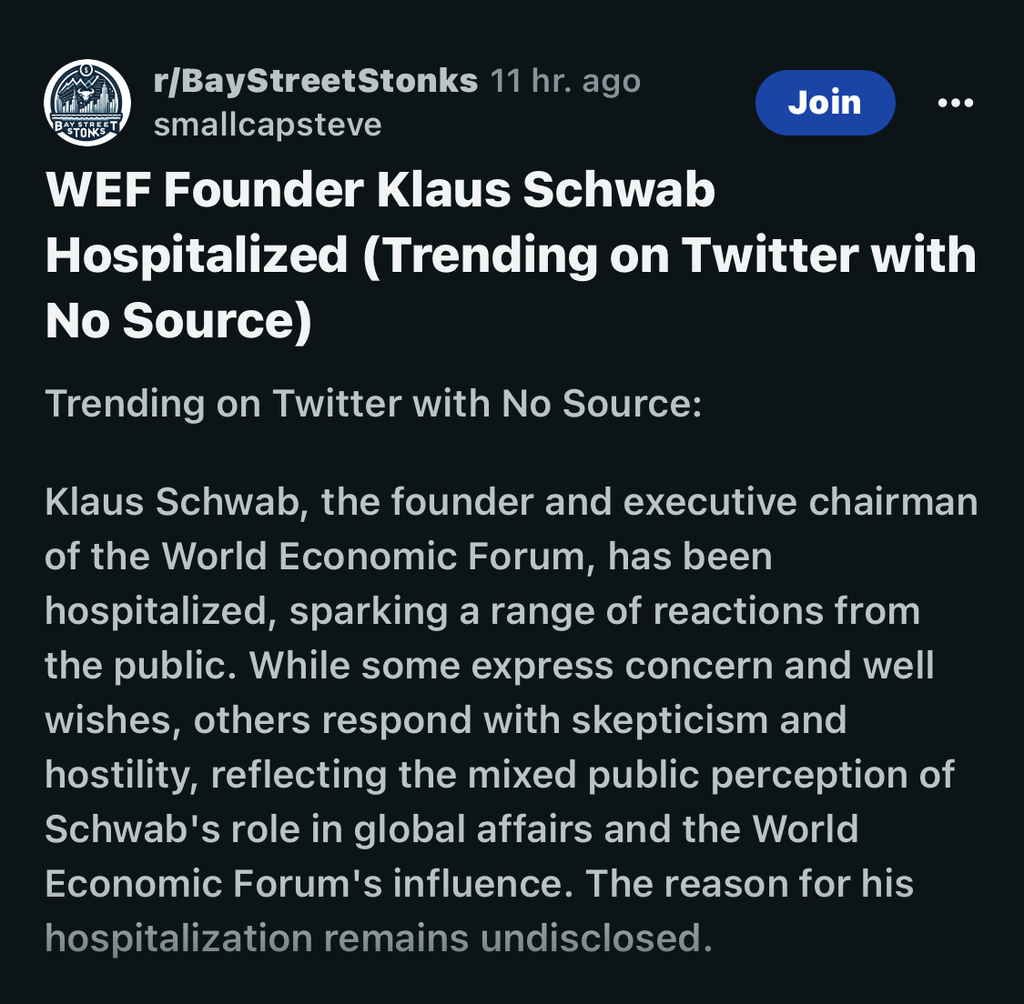Click the headline words "Hospitalized (Trending on Twitter with"
The height and width of the screenshot is (1004, 1024).
tap(511, 255)
